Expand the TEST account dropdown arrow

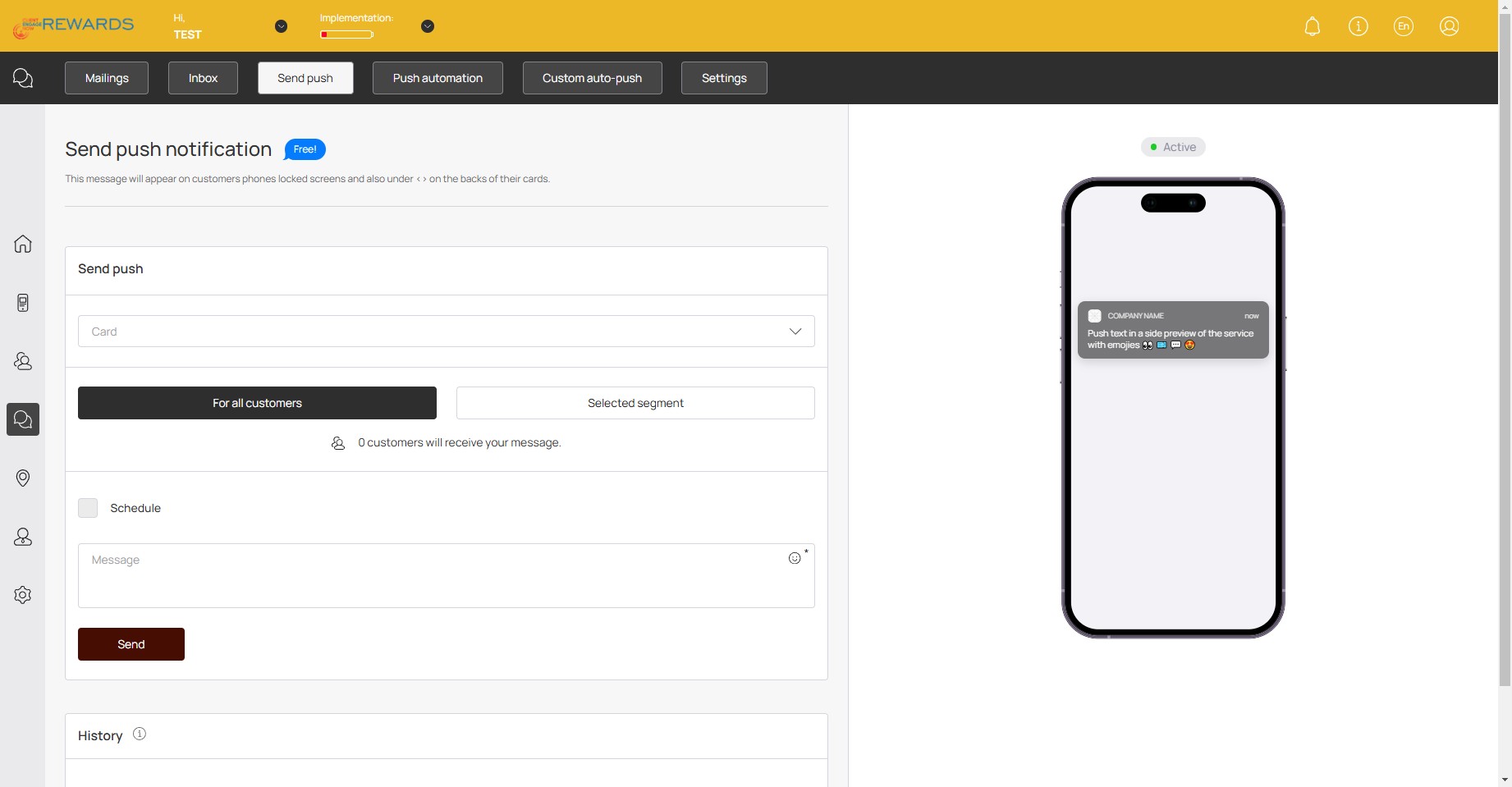281,26
